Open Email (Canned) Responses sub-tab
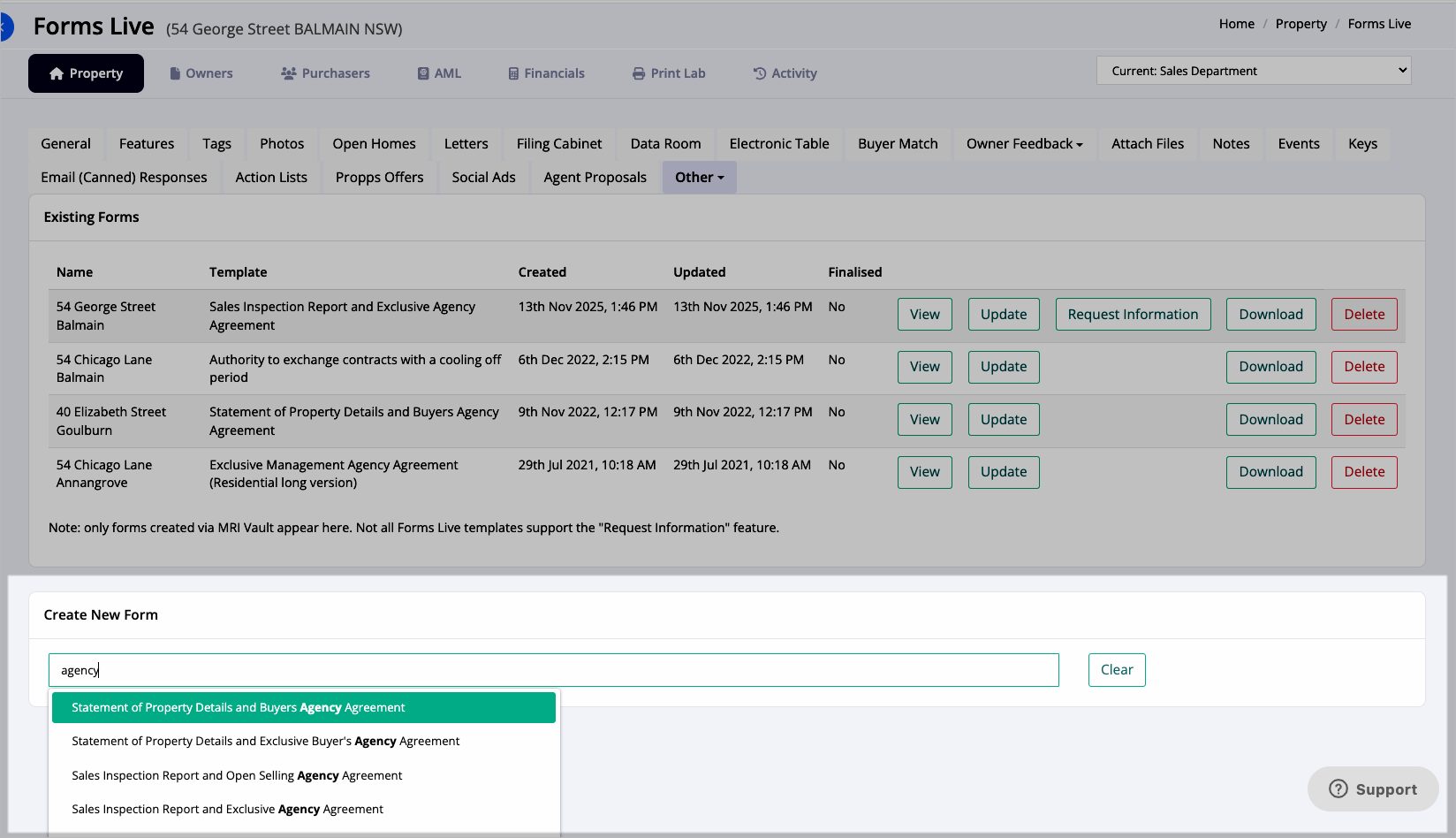Image resolution: width=1456 pixels, height=838 pixels. point(124,178)
